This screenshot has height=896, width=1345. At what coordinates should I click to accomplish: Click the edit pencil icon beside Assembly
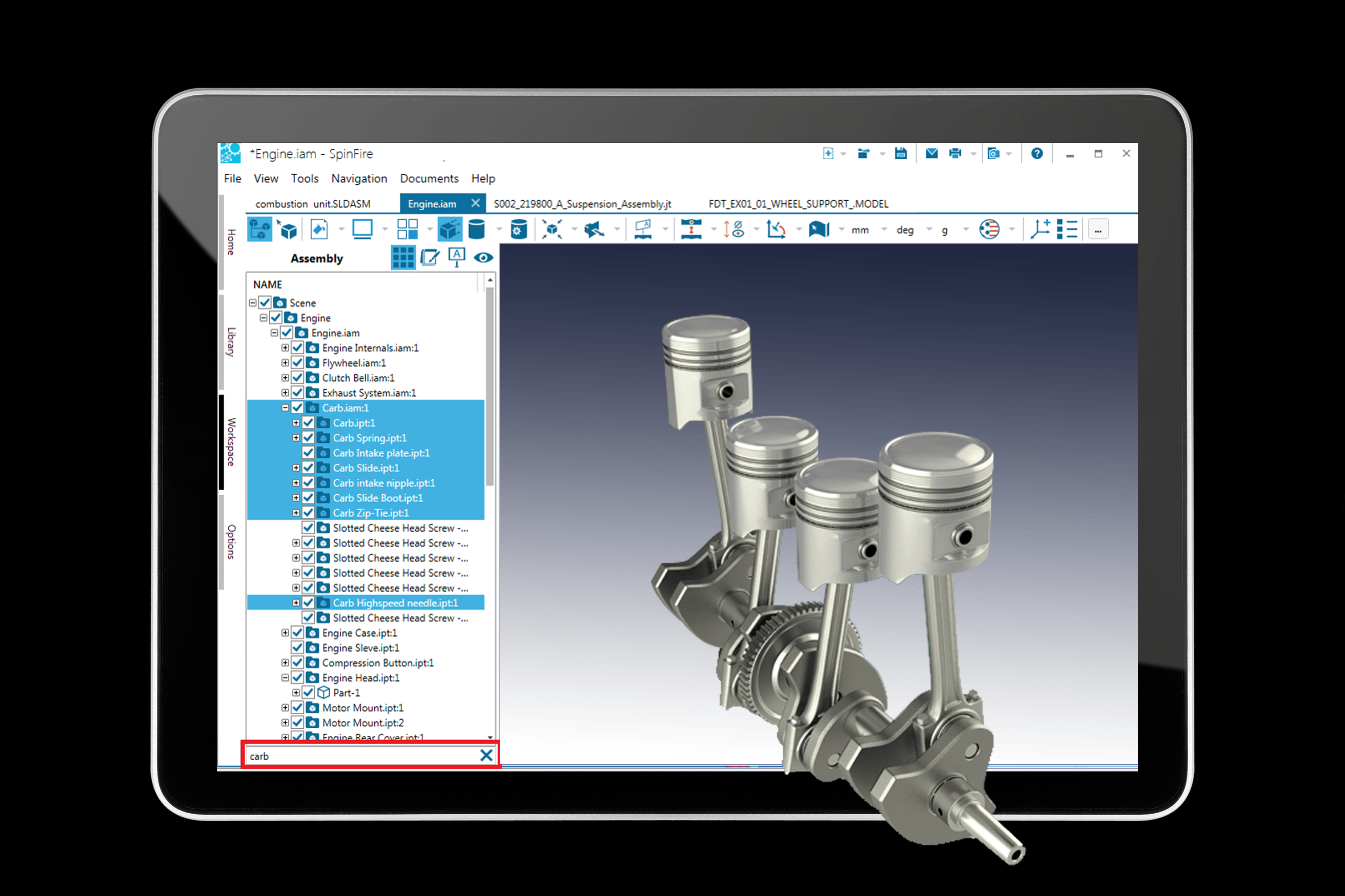[430, 258]
